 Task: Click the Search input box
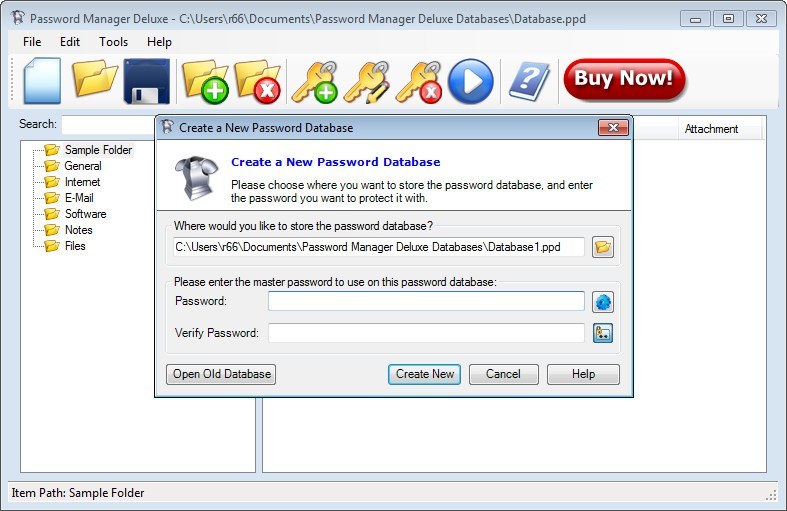click(x=108, y=124)
